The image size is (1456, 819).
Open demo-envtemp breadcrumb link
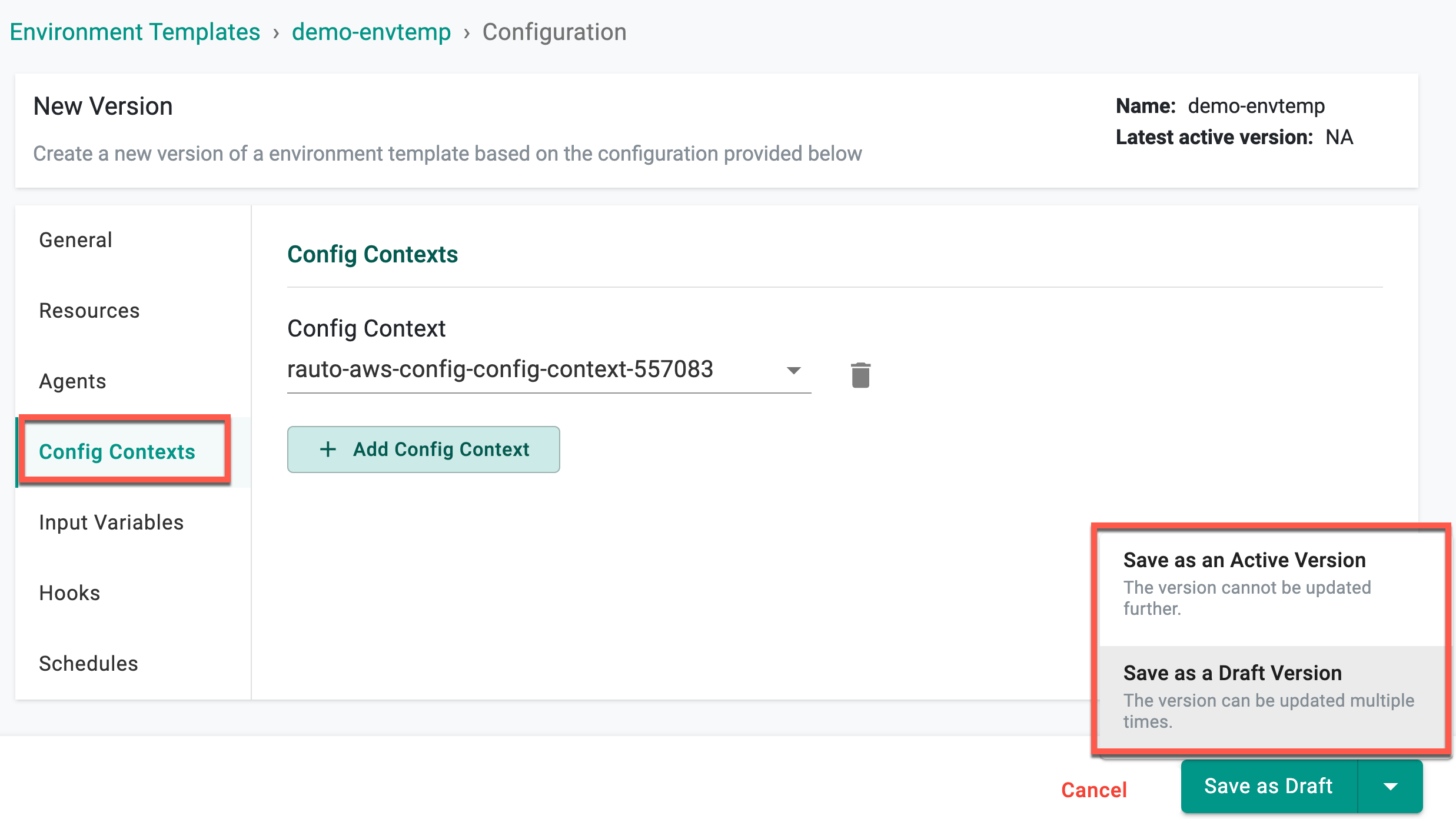(x=371, y=32)
